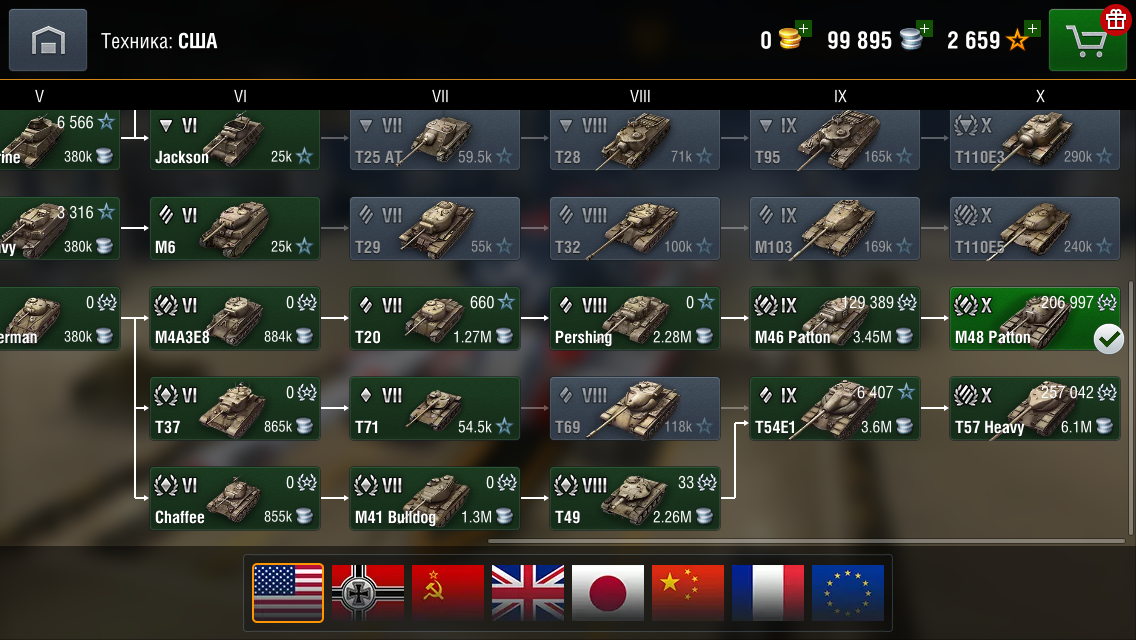Switch to the German flag nation

coord(368,593)
